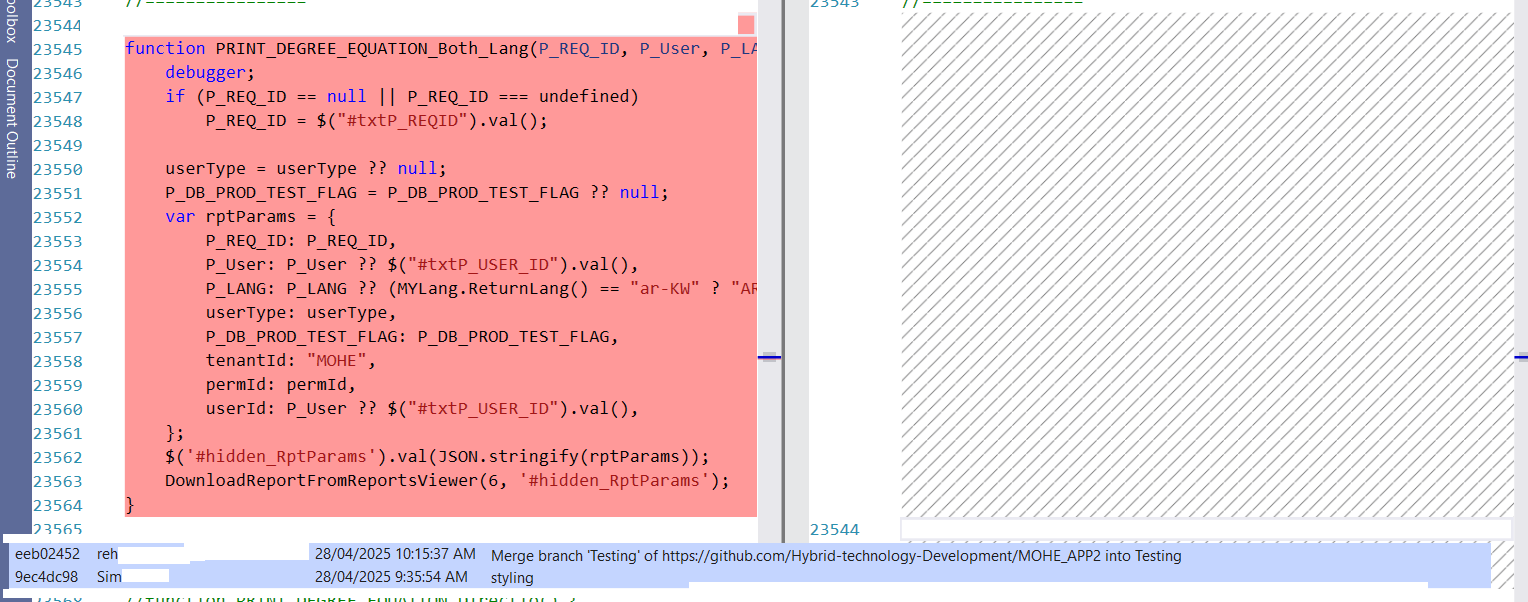Click line number 23552 in left pane
Screen dimensions: 1528x602
coord(58,217)
